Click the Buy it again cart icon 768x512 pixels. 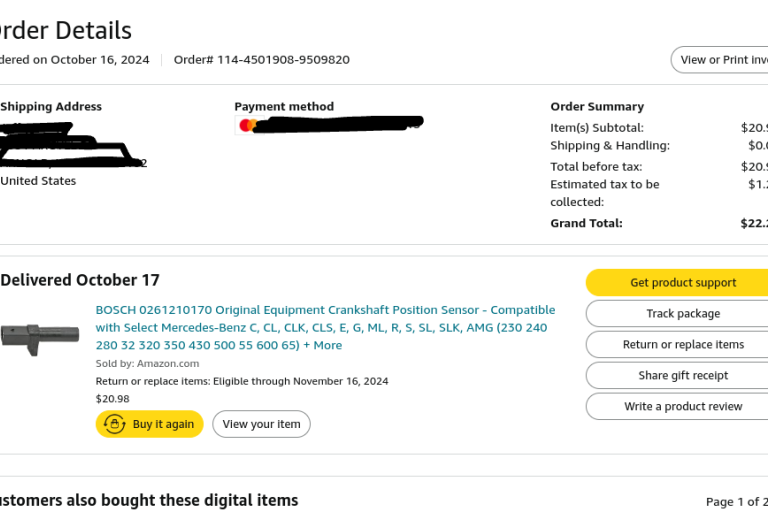[x=115, y=424]
